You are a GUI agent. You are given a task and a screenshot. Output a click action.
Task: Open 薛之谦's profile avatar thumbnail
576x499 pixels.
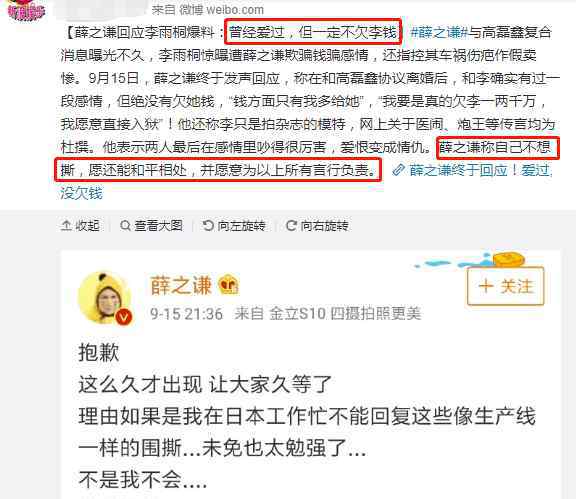click(x=105, y=298)
